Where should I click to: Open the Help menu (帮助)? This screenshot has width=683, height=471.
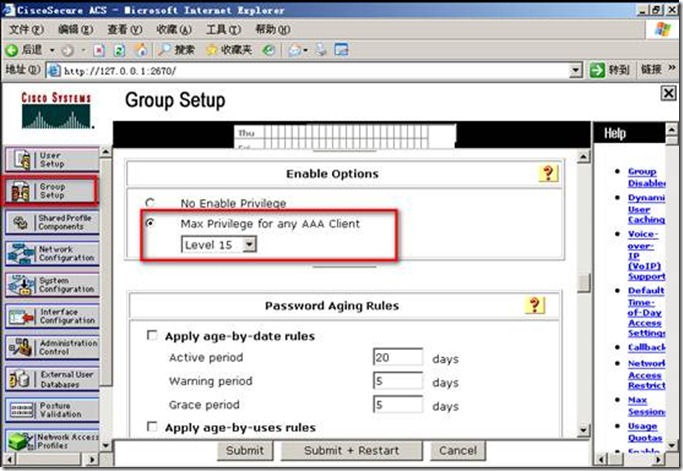point(273,30)
